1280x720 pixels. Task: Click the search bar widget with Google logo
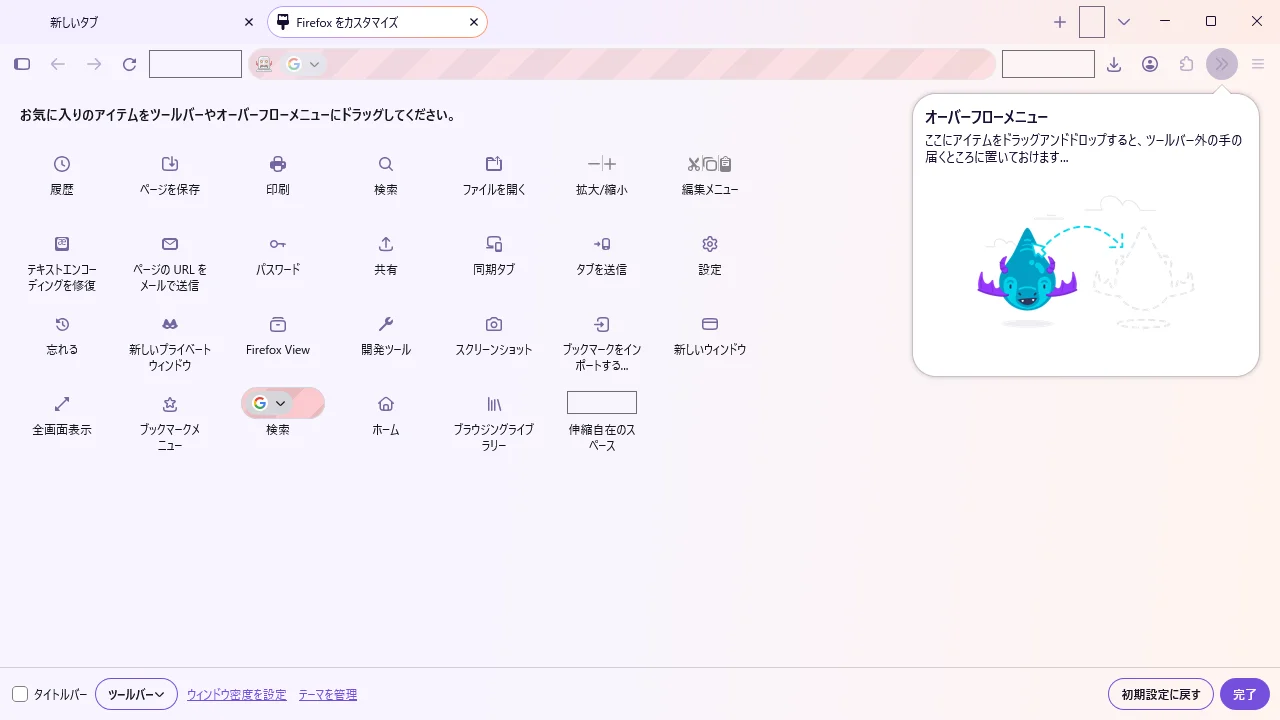click(x=283, y=403)
